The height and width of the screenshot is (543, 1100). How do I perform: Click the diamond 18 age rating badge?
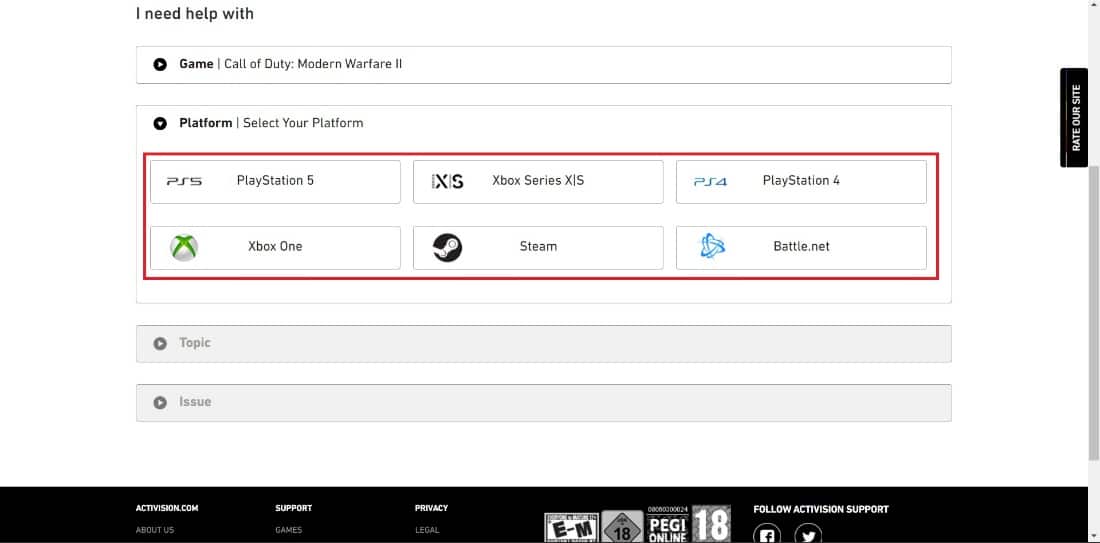coord(622,527)
